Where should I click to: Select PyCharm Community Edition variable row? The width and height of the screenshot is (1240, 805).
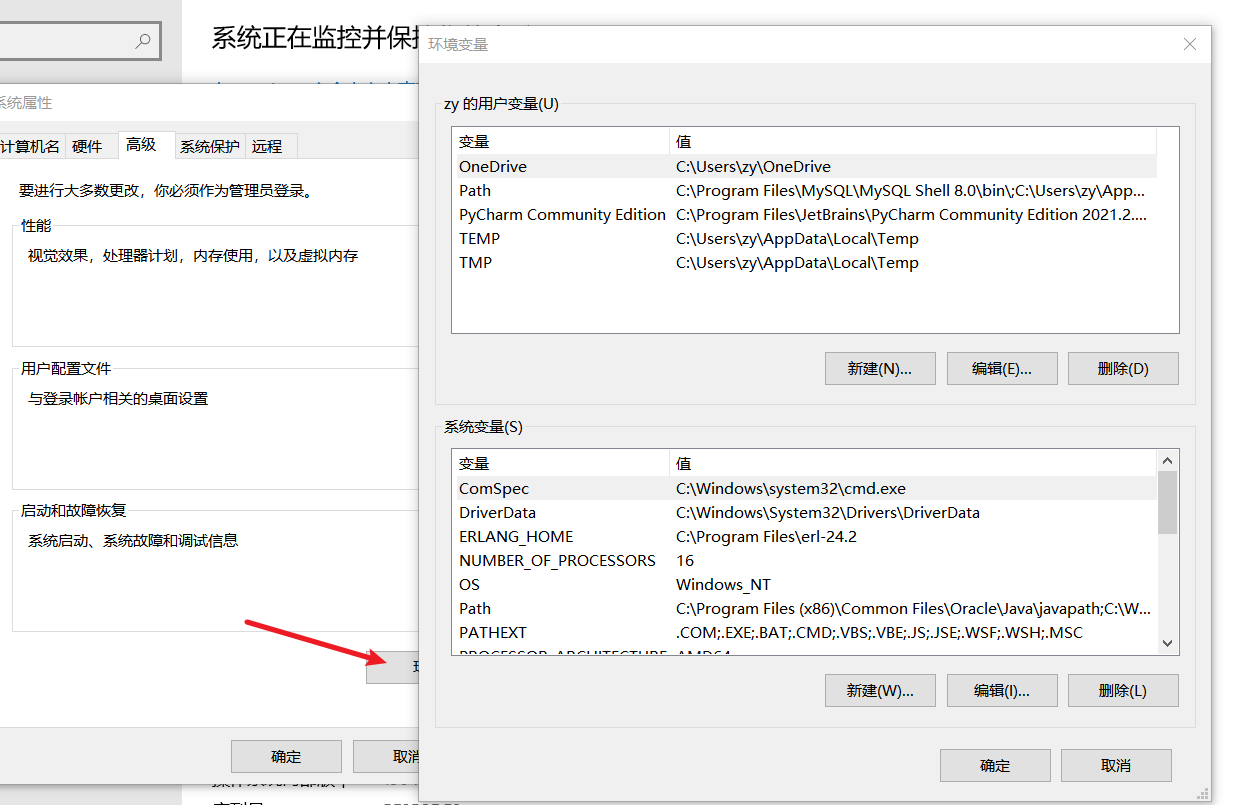click(804, 215)
